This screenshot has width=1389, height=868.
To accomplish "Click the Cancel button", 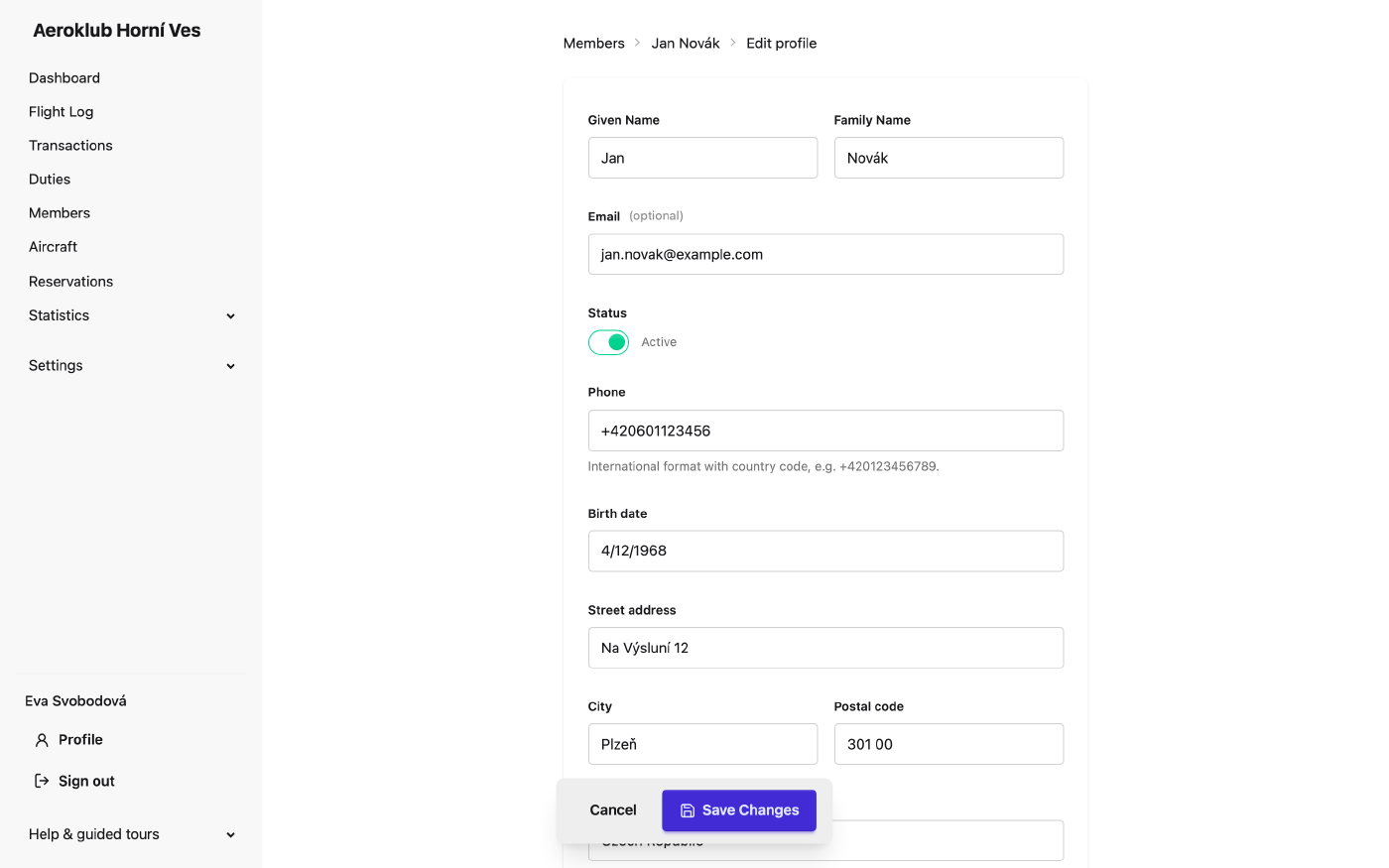I will click(x=613, y=810).
